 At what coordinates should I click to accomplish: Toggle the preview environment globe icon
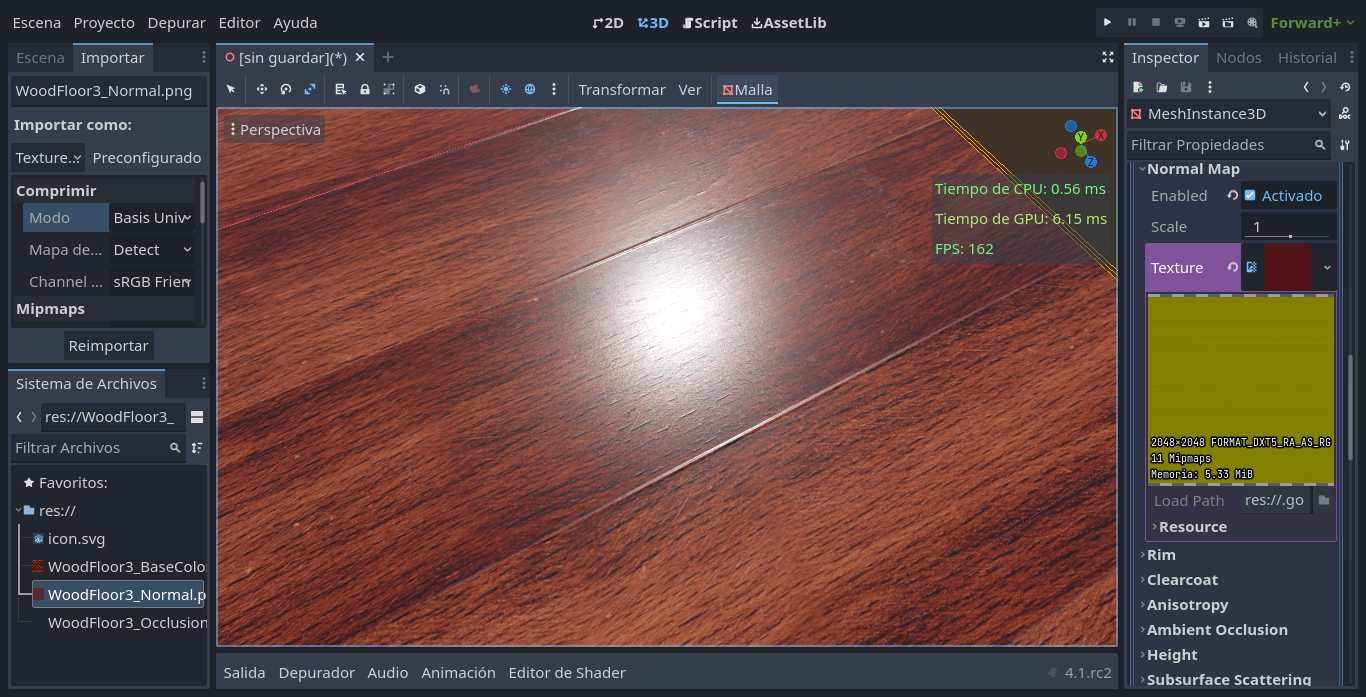pos(530,89)
